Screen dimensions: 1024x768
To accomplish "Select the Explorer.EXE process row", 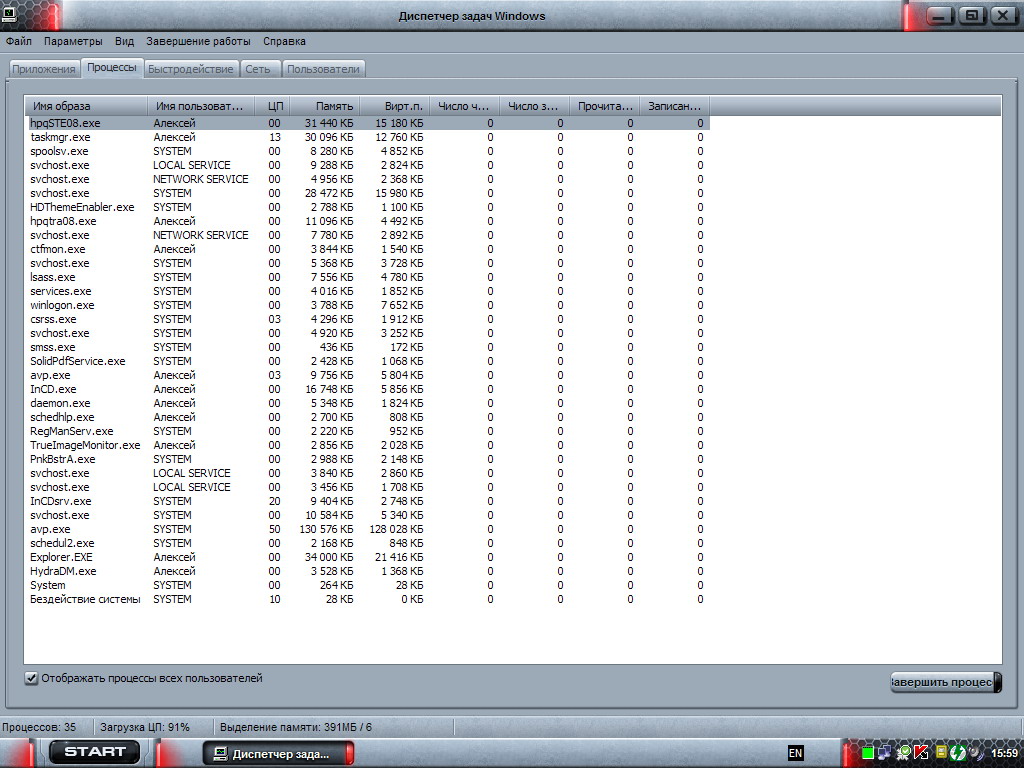I will click(61, 557).
